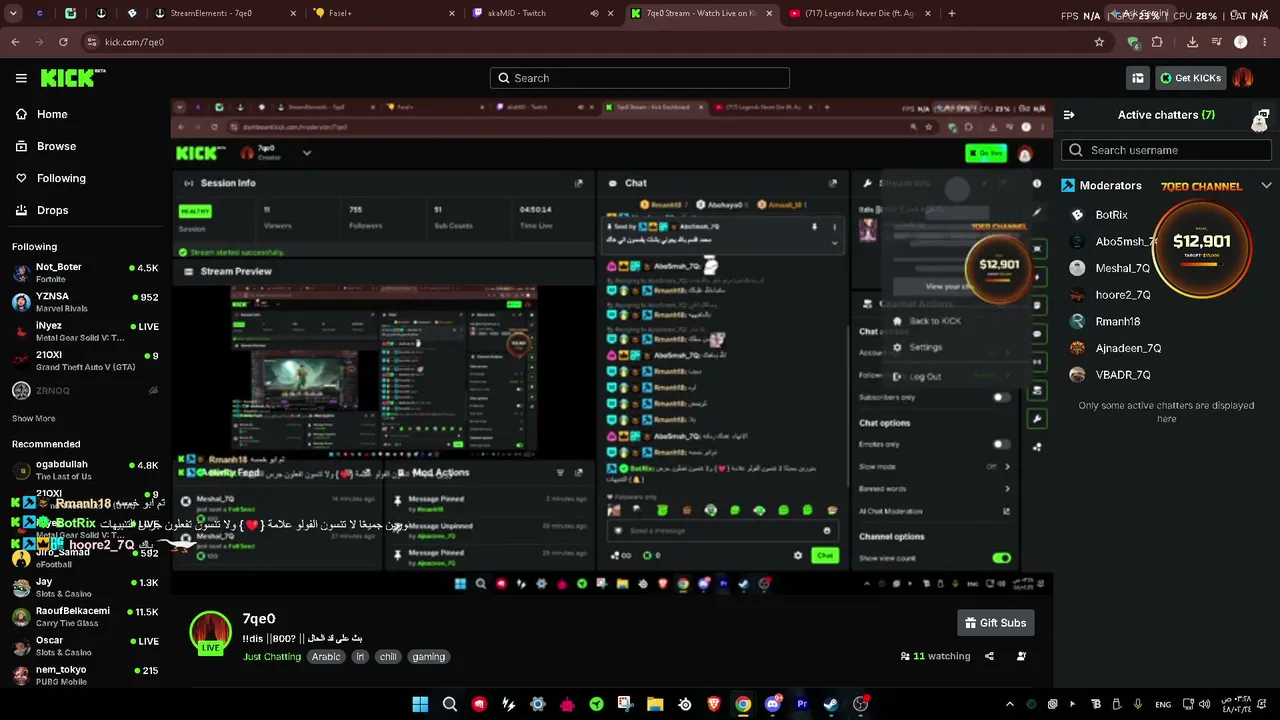1280x720 pixels.
Task: Collapse the Active chatters panel
Action: pyautogui.click(x=1069, y=115)
